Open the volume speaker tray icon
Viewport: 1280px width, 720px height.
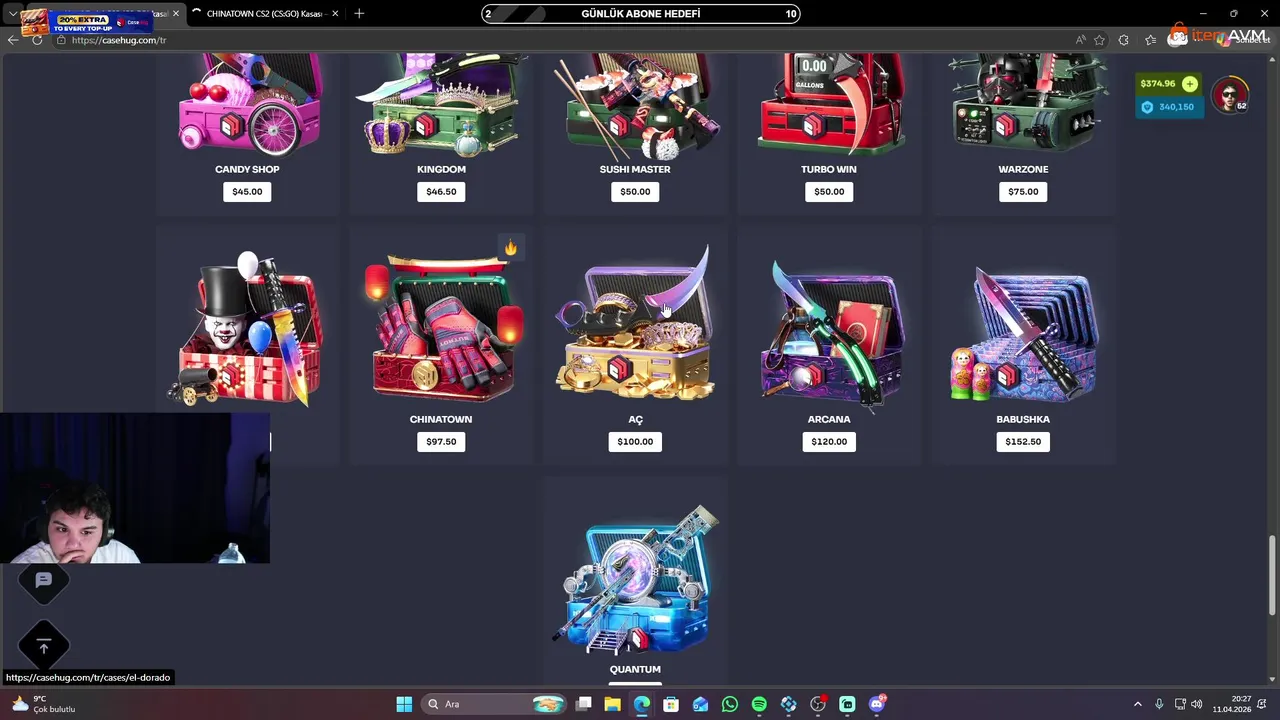(1196, 704)
